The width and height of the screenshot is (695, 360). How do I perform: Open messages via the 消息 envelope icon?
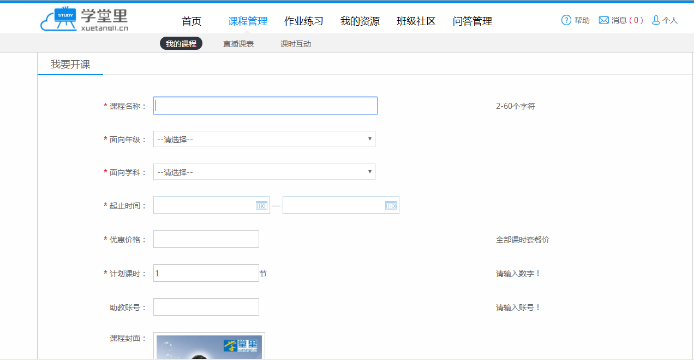pyautogui.click(x=604, y=20)
